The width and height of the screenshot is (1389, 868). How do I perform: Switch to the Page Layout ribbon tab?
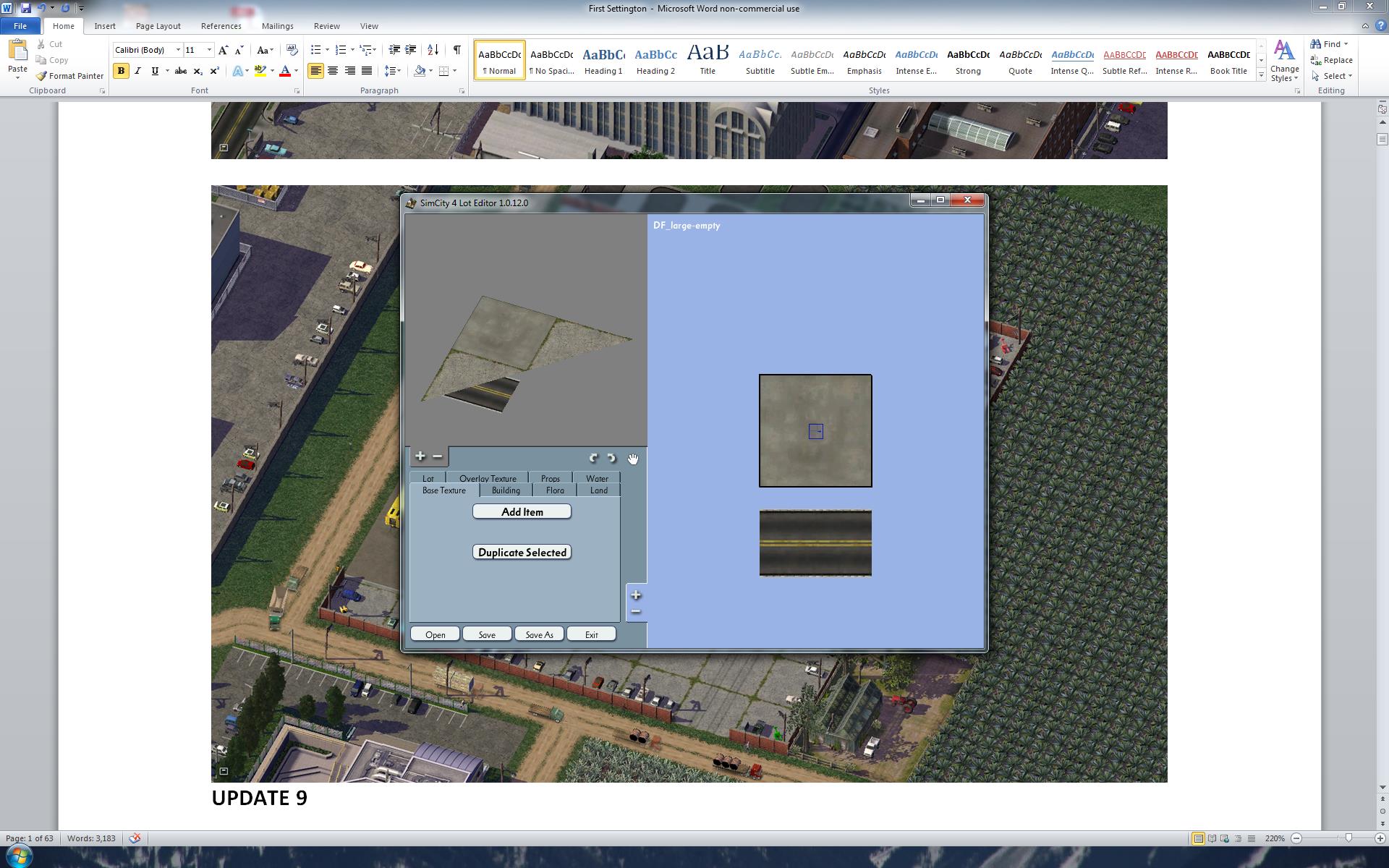[x=158, y=26]
